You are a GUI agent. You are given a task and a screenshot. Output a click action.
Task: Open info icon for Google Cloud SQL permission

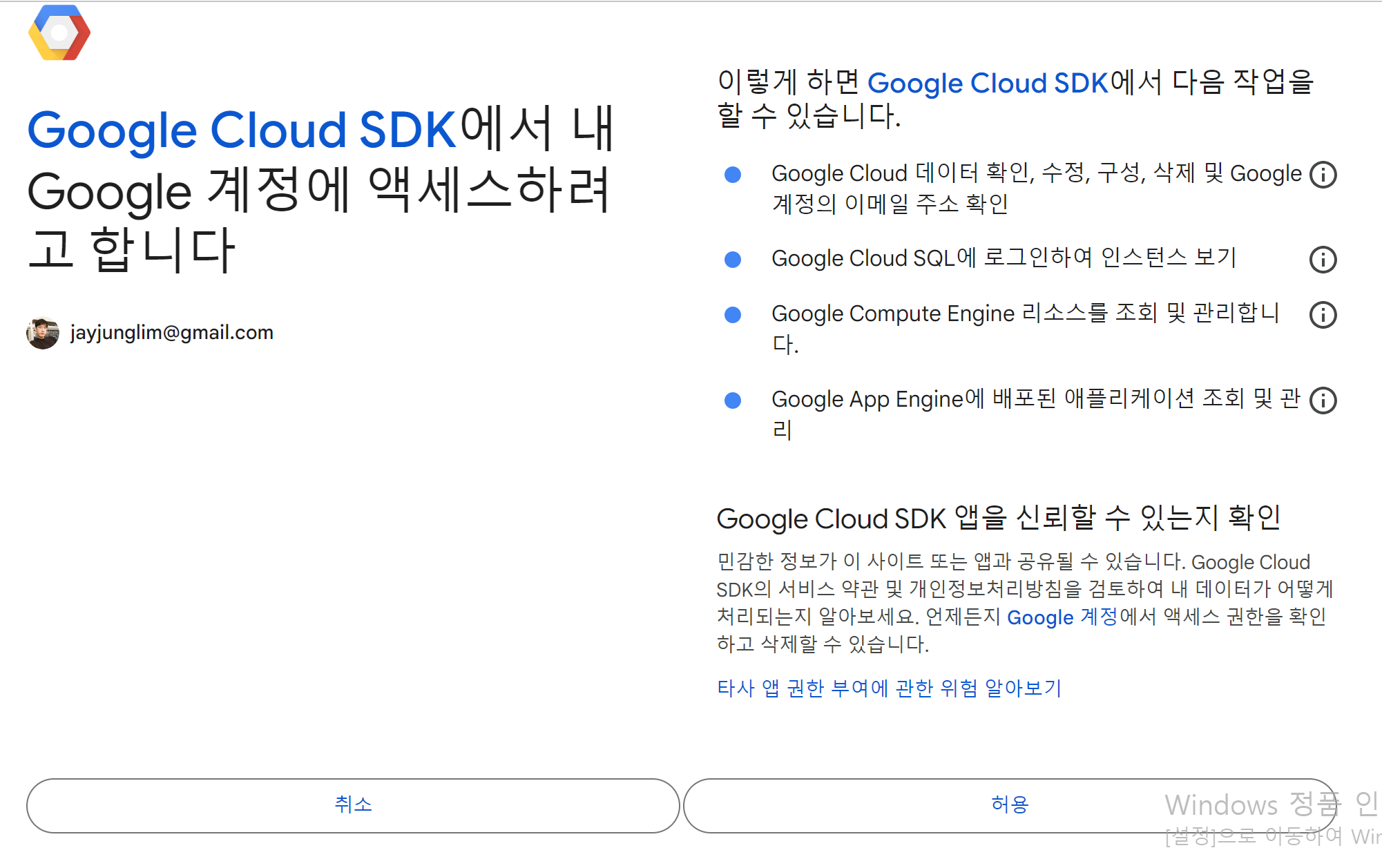[1323, 260]
